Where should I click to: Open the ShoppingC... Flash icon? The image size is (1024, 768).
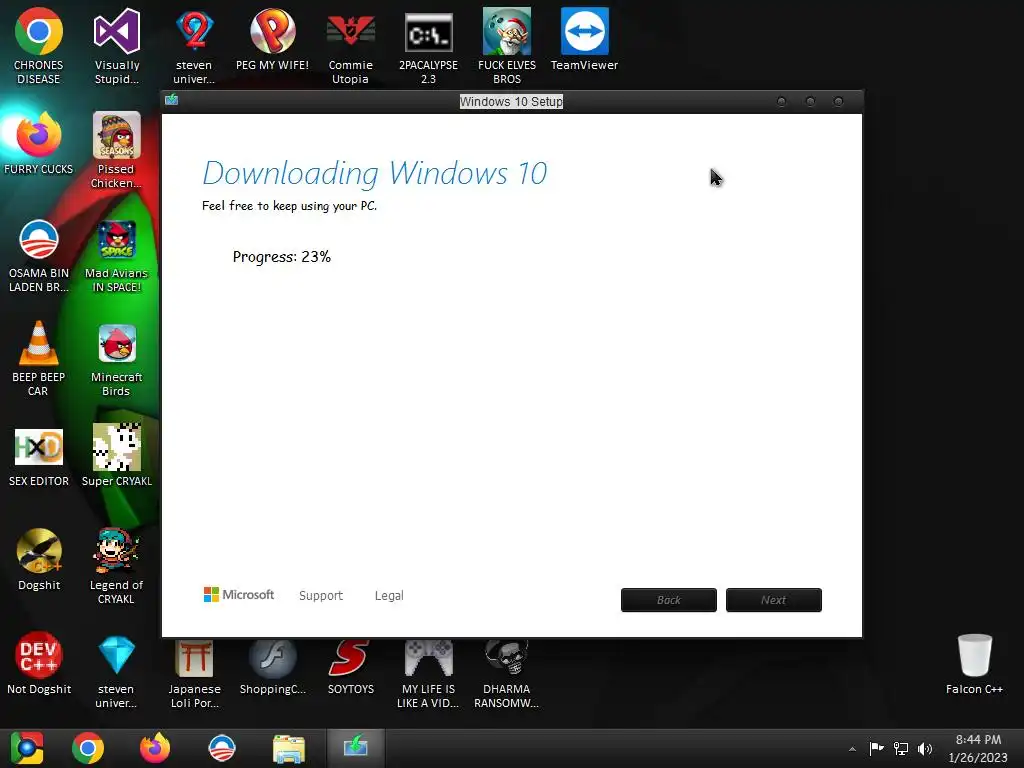tap(272, 658)
